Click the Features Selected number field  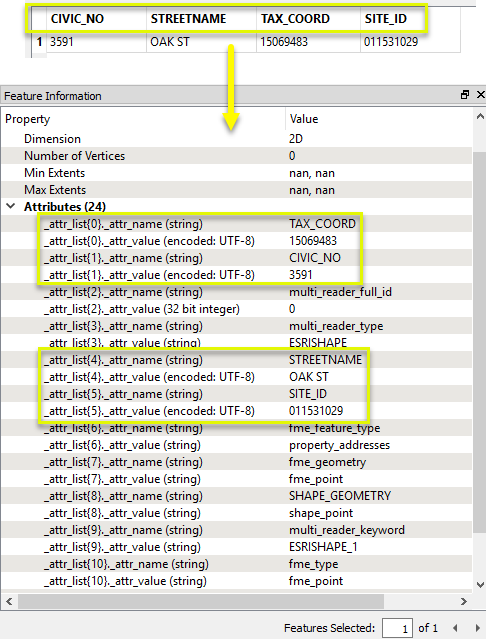point(397,628)
